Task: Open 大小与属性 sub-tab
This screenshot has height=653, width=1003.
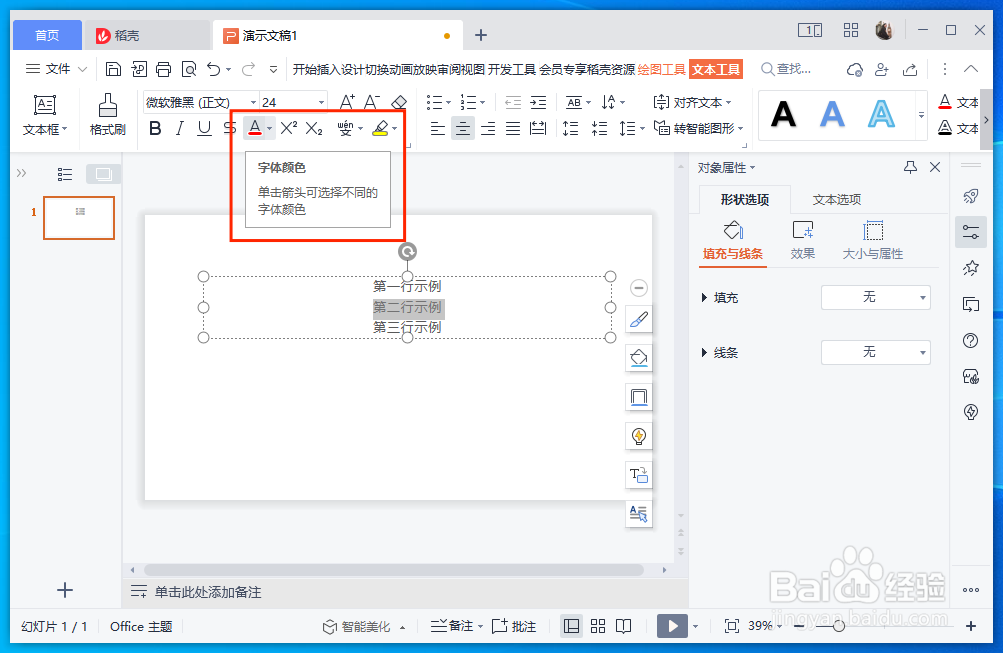Action: click(873, 240)
